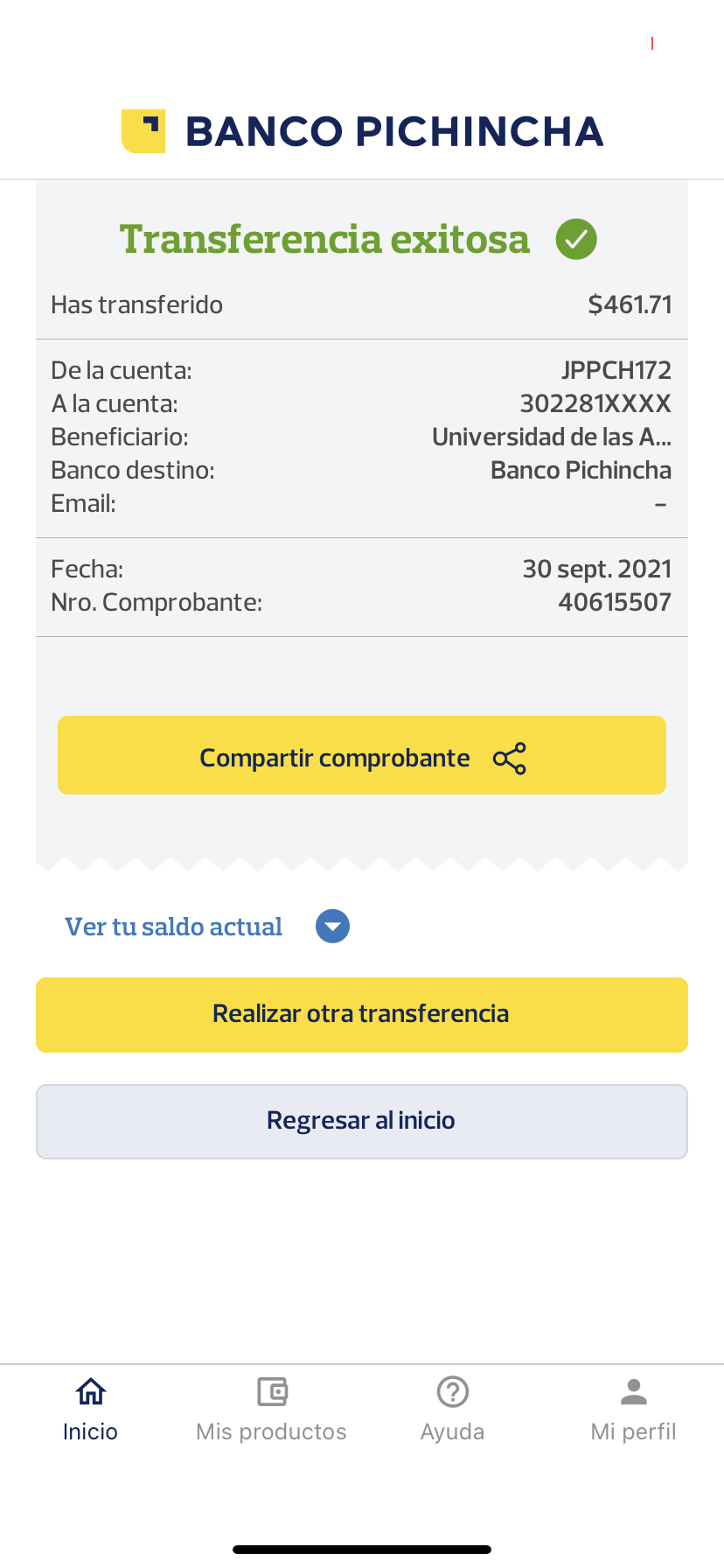Switch to the Ayuda tab label
The image size is (724, 1568).
[x=452, y=1431]
